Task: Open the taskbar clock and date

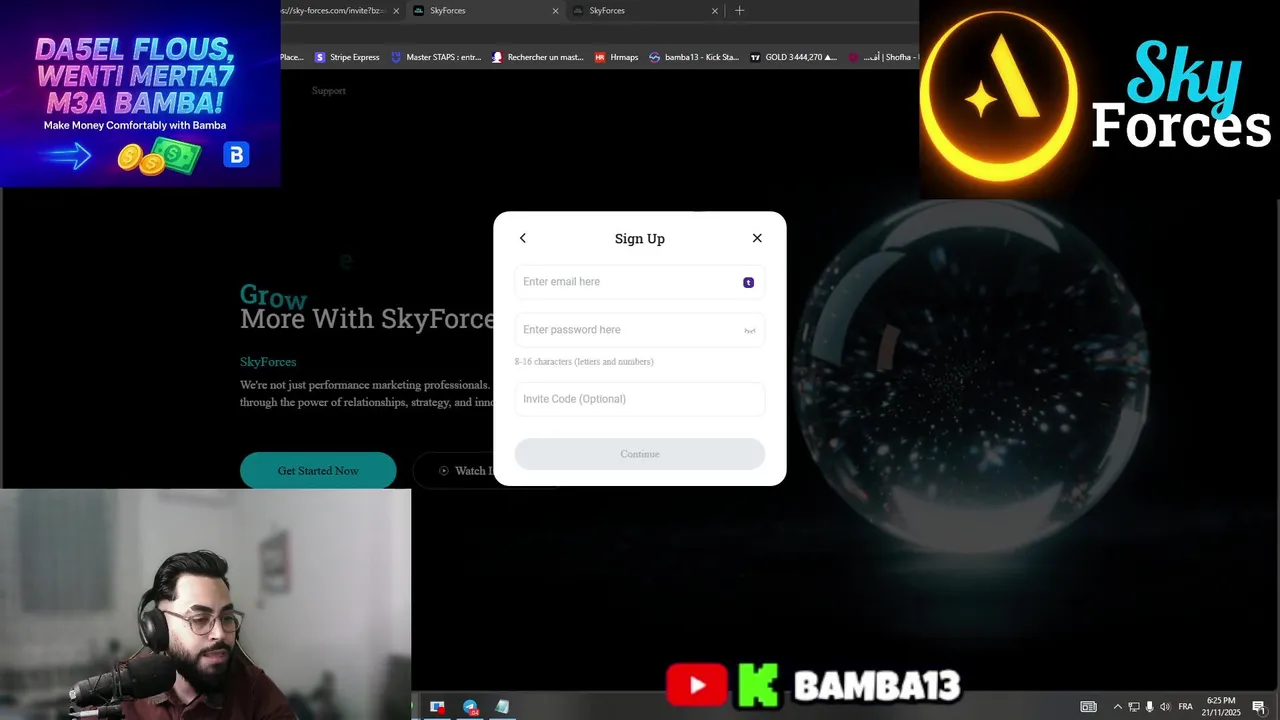Action: (1222, 706)
